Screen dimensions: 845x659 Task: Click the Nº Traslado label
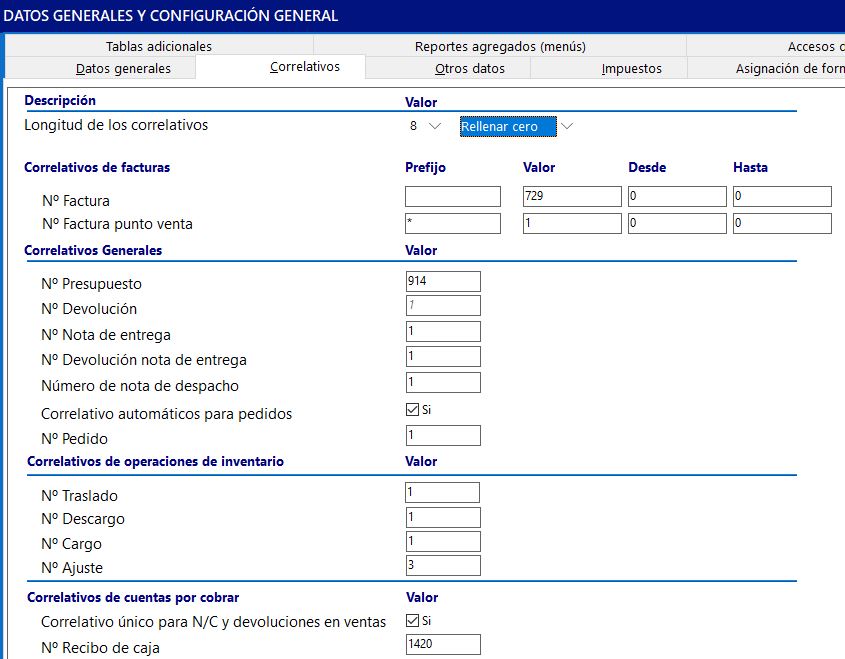point(79,496)
